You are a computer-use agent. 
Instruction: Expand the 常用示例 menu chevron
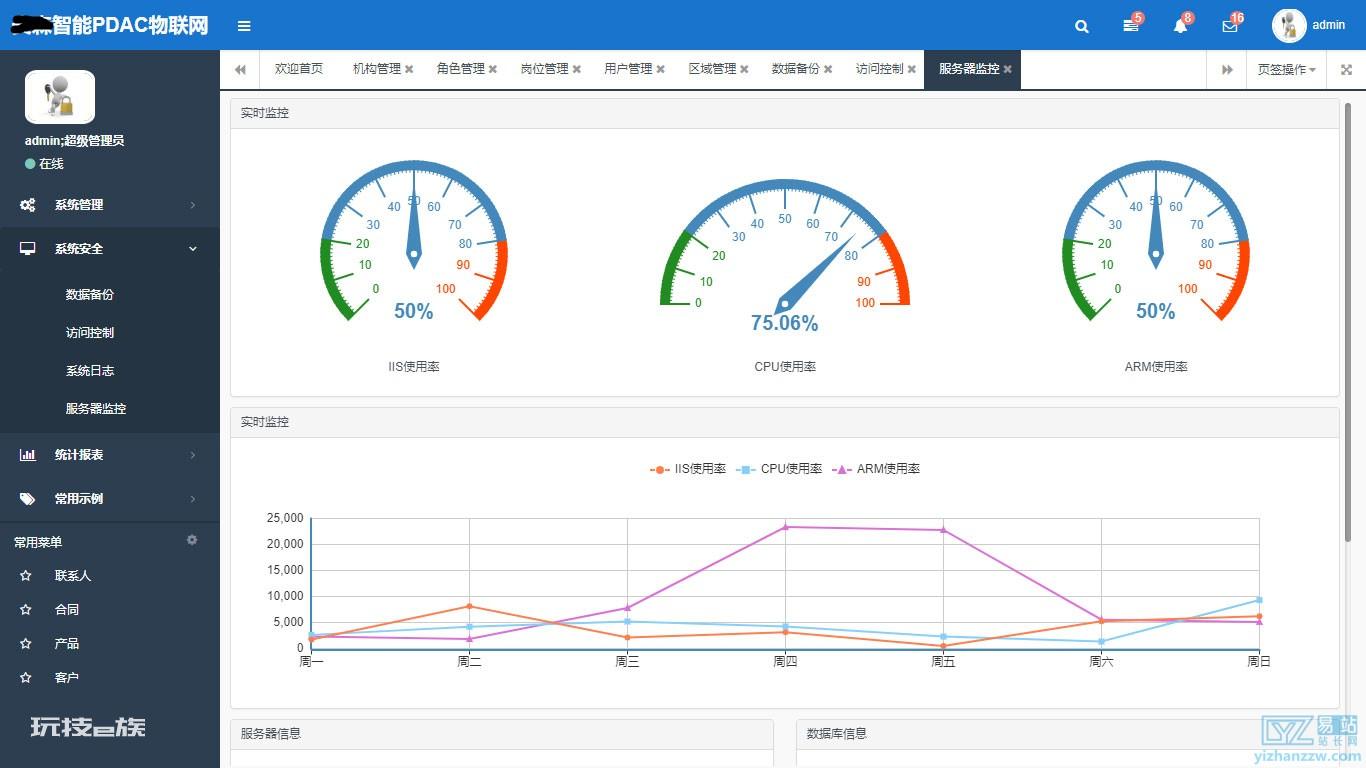pos(193,499)
